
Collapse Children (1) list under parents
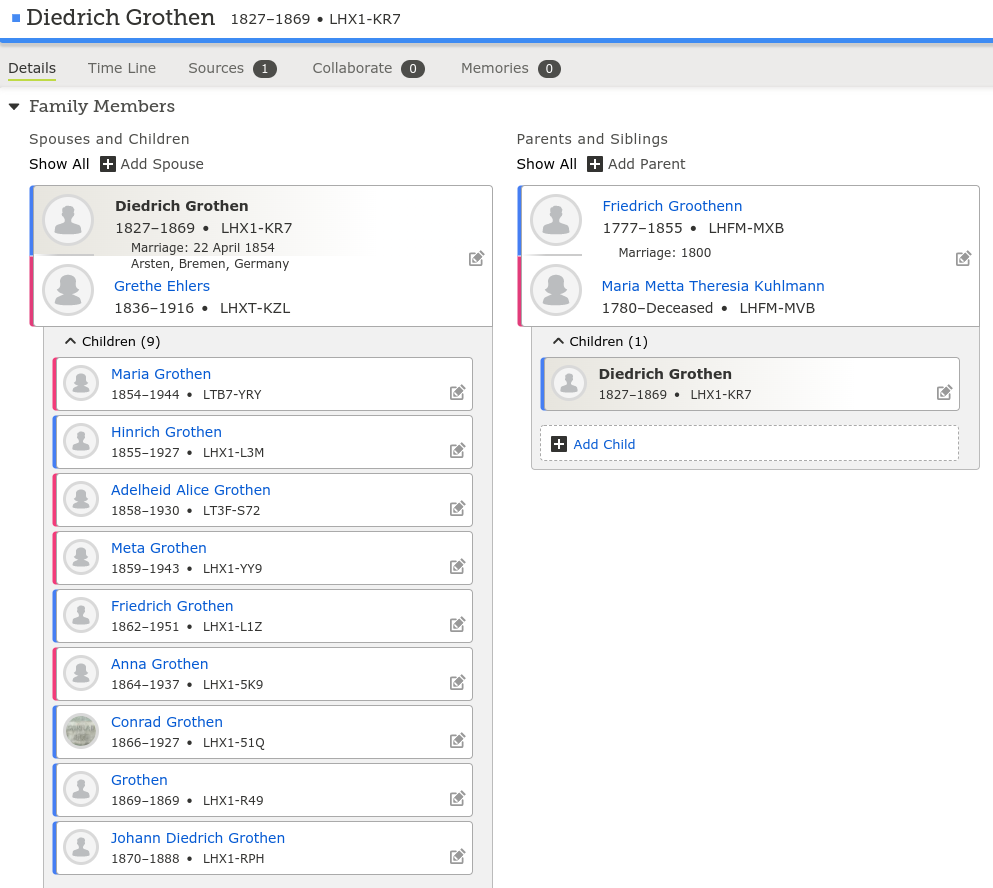click(x=558, y=342)
